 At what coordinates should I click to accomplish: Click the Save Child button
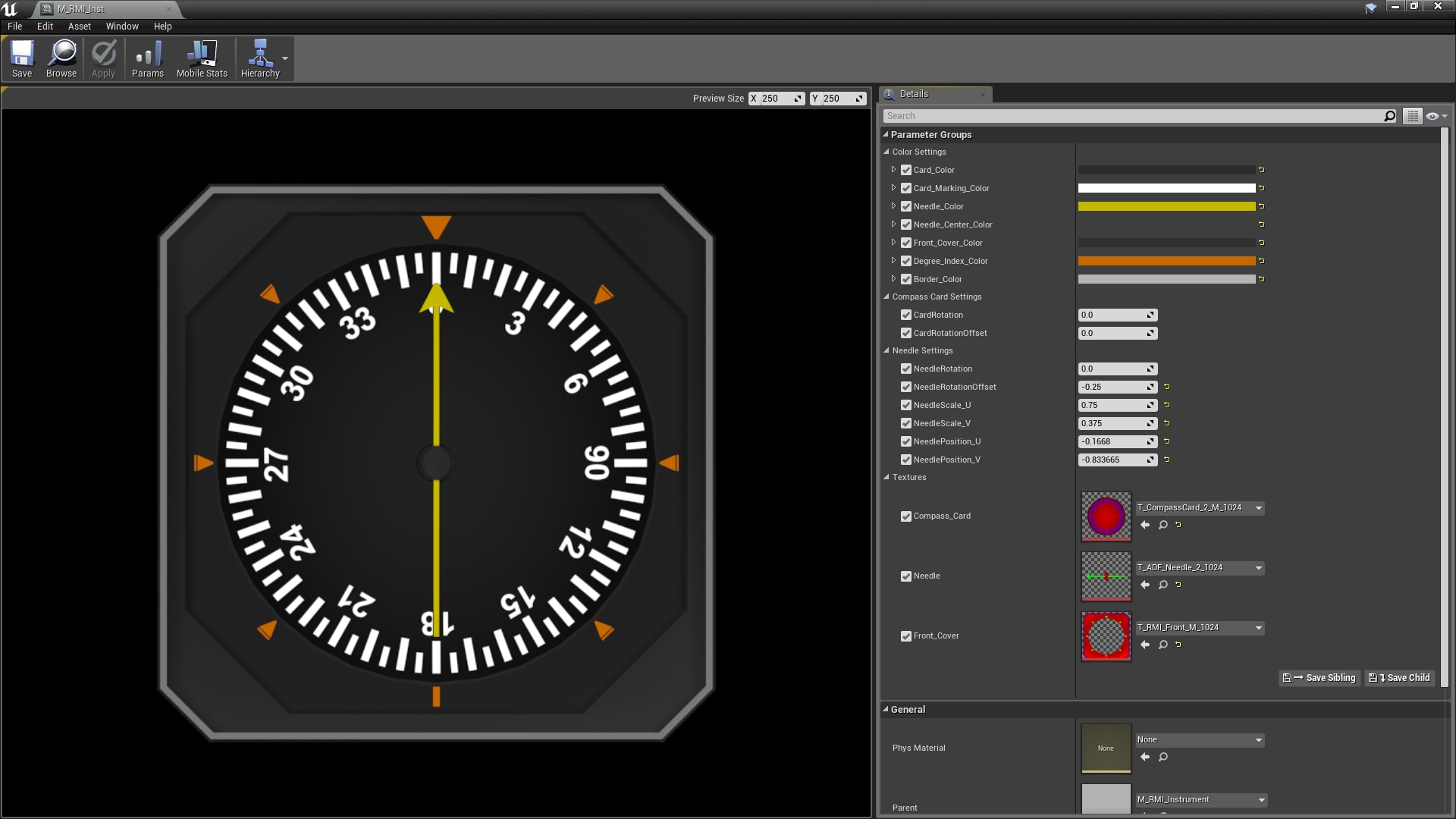[x=1399, y=677]
